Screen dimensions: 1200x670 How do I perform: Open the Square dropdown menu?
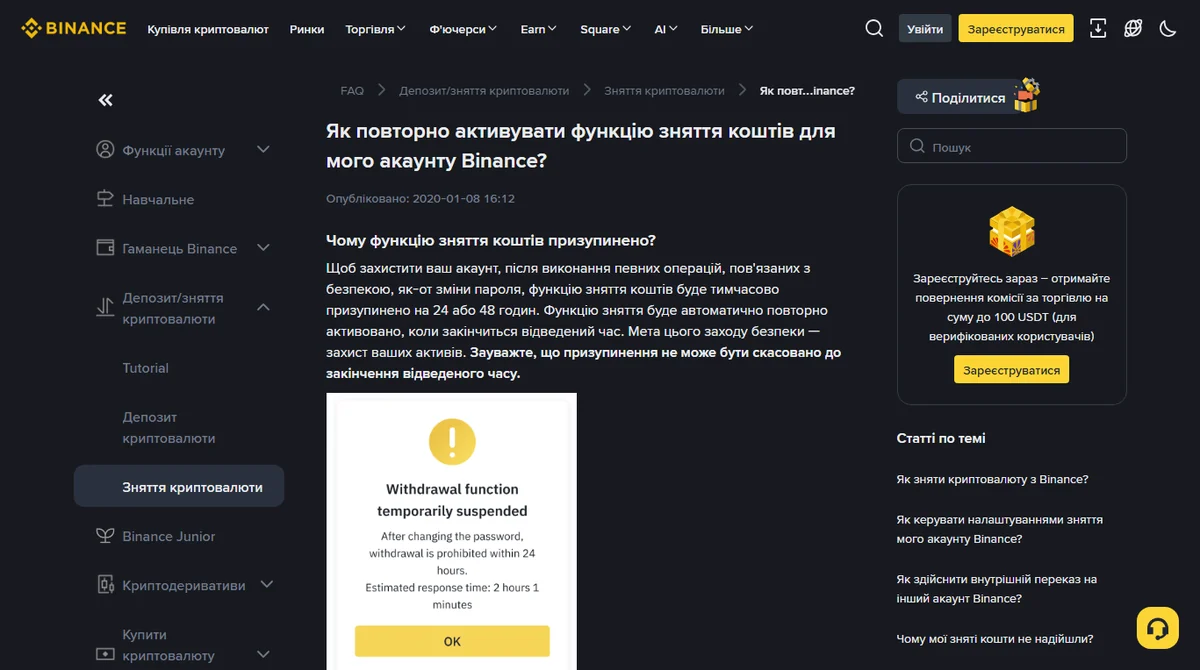point(606,29)
